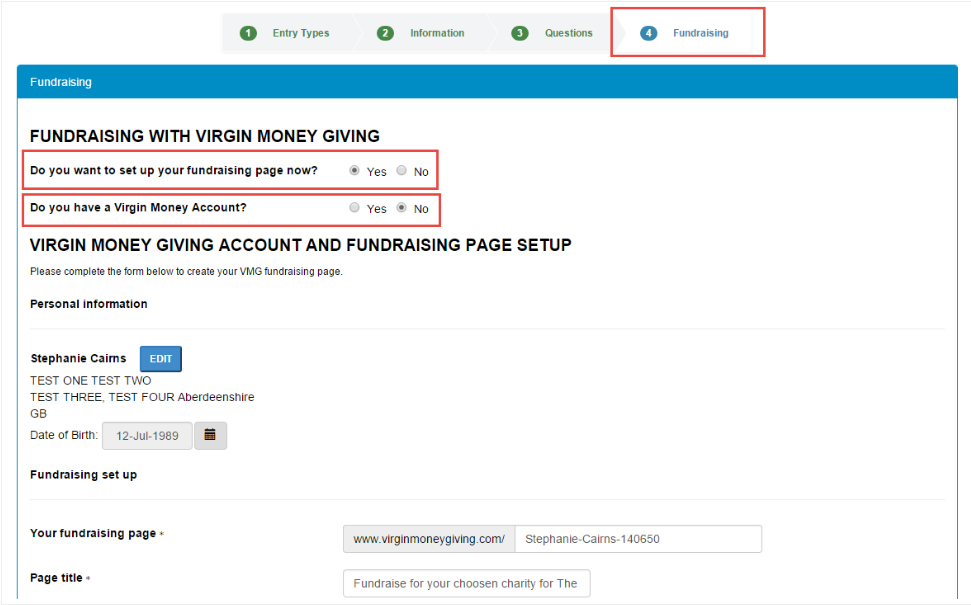971x605 pixels.
Task: Open the Fundraising step
Action: pos(700,33)
